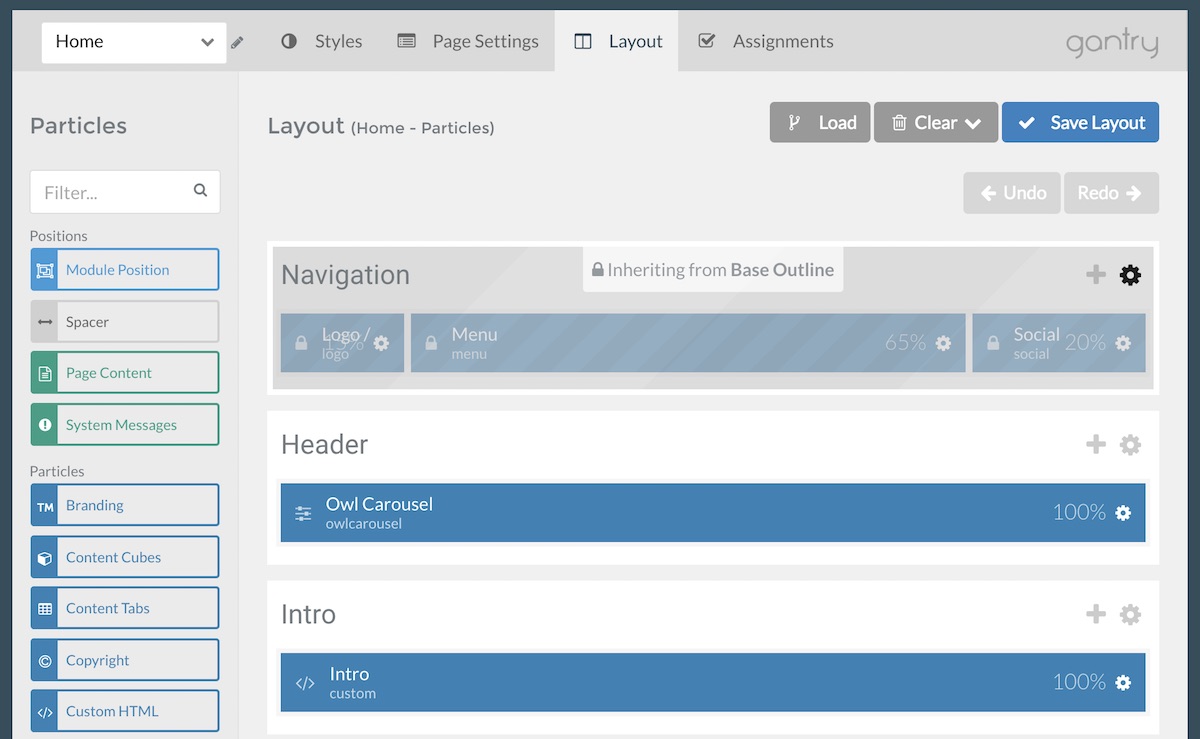Select the Content Tabs particle
This screenshot has height=739, width=1200.
click(x=125, y=608)
